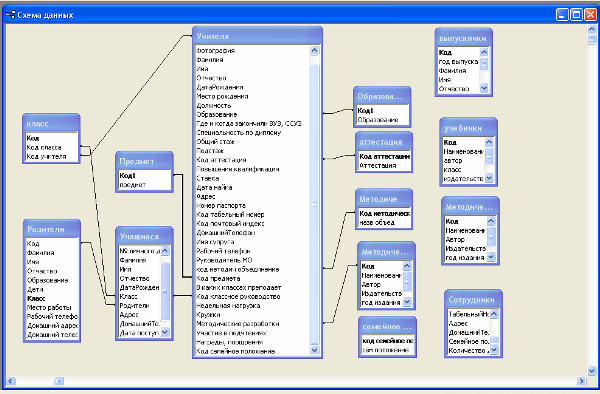The height and width of the screenshot is (394, 600).
Task: Select the Фамилия field in Учителя
Action: 210,60
